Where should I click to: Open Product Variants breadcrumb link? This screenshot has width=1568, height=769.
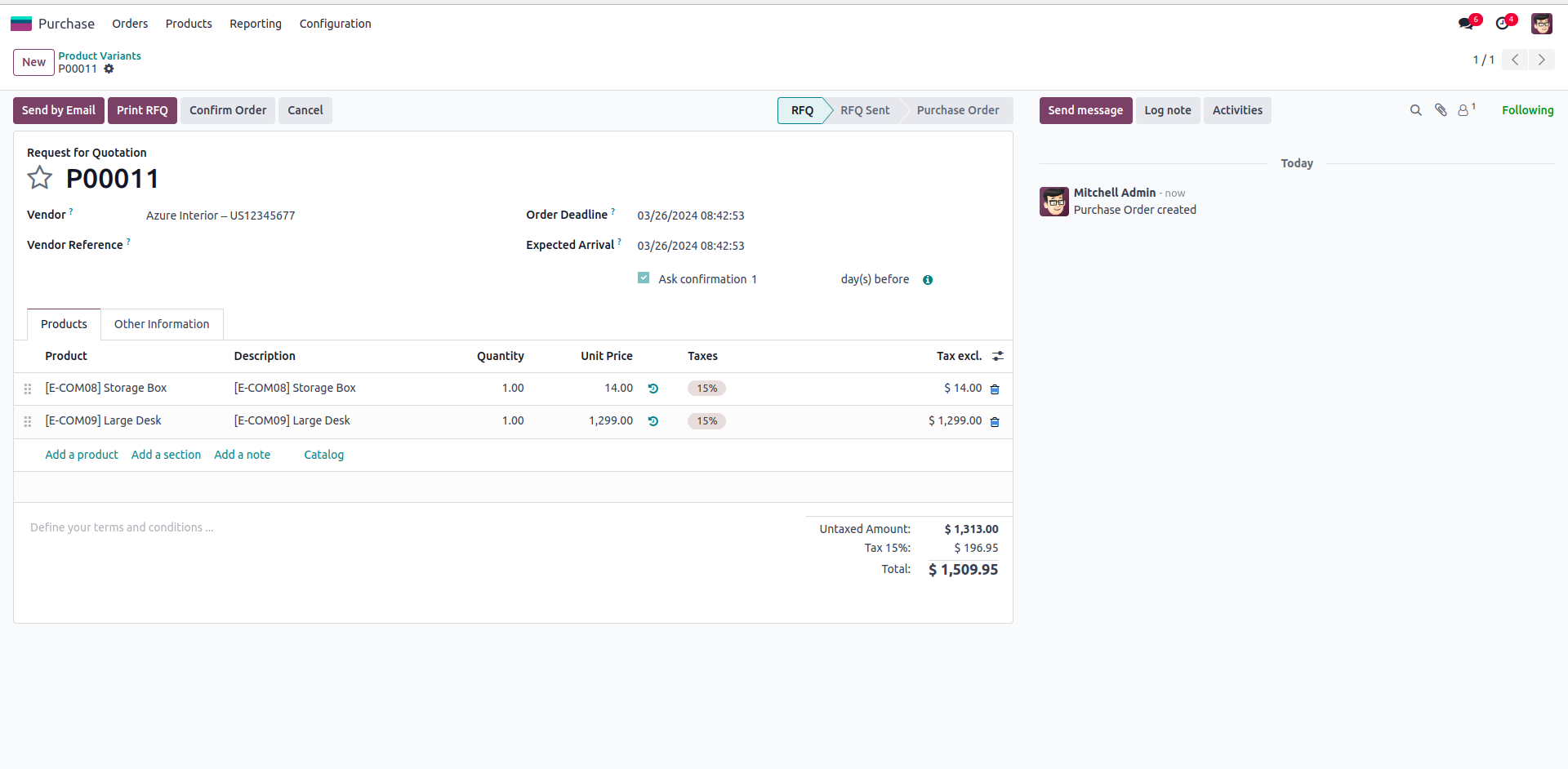click(100, 56)
